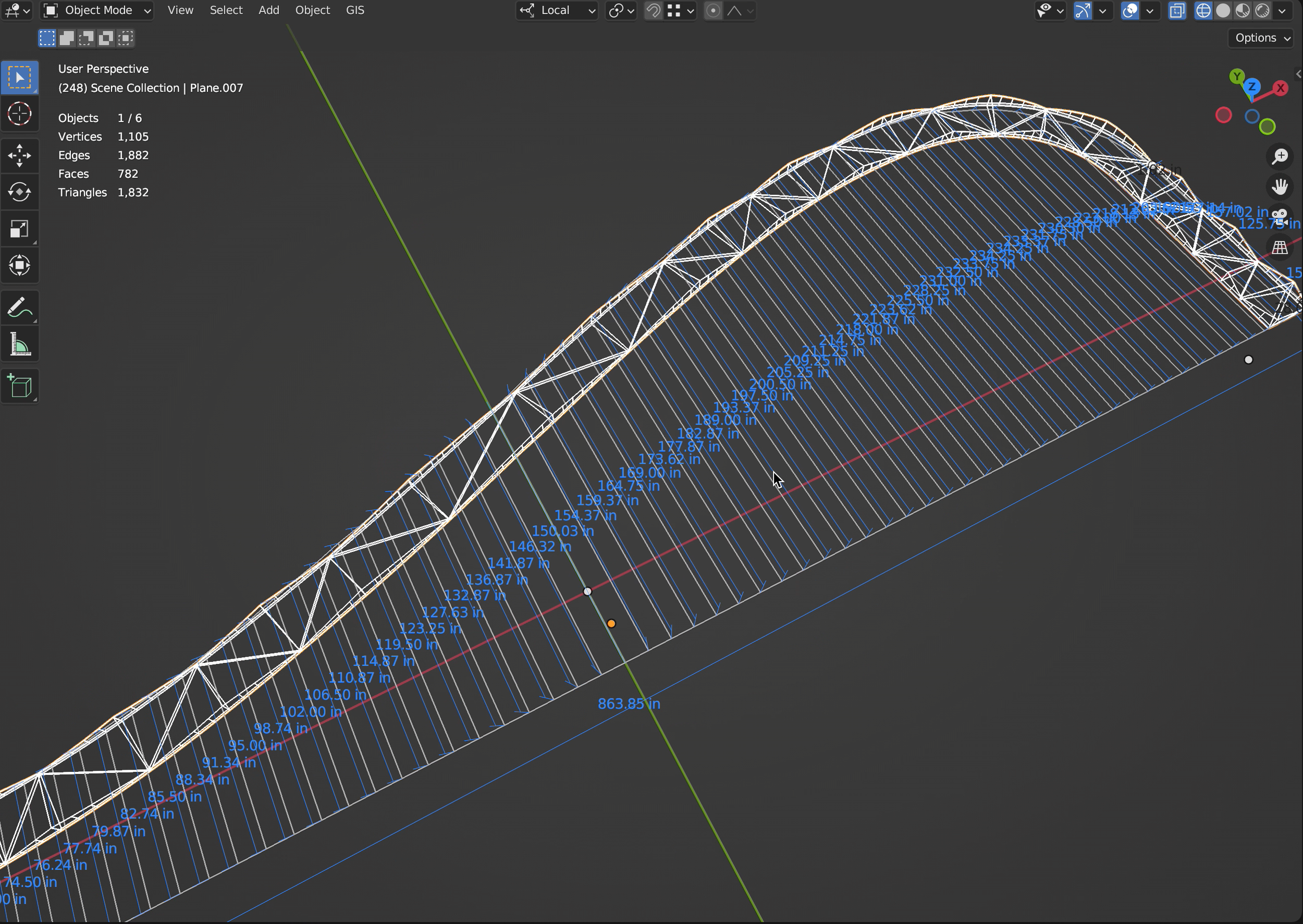Click the orange object origin dot

coord(611,624)
